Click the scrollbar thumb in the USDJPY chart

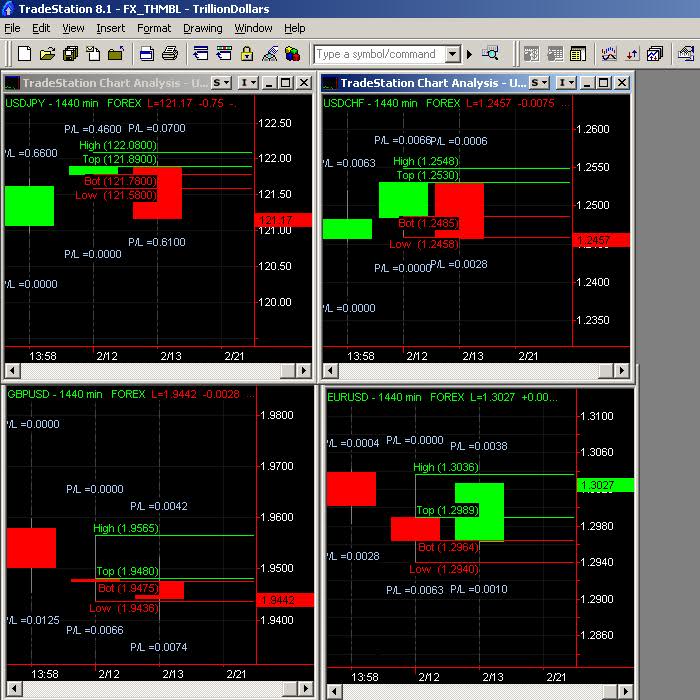tap(288, 370)
